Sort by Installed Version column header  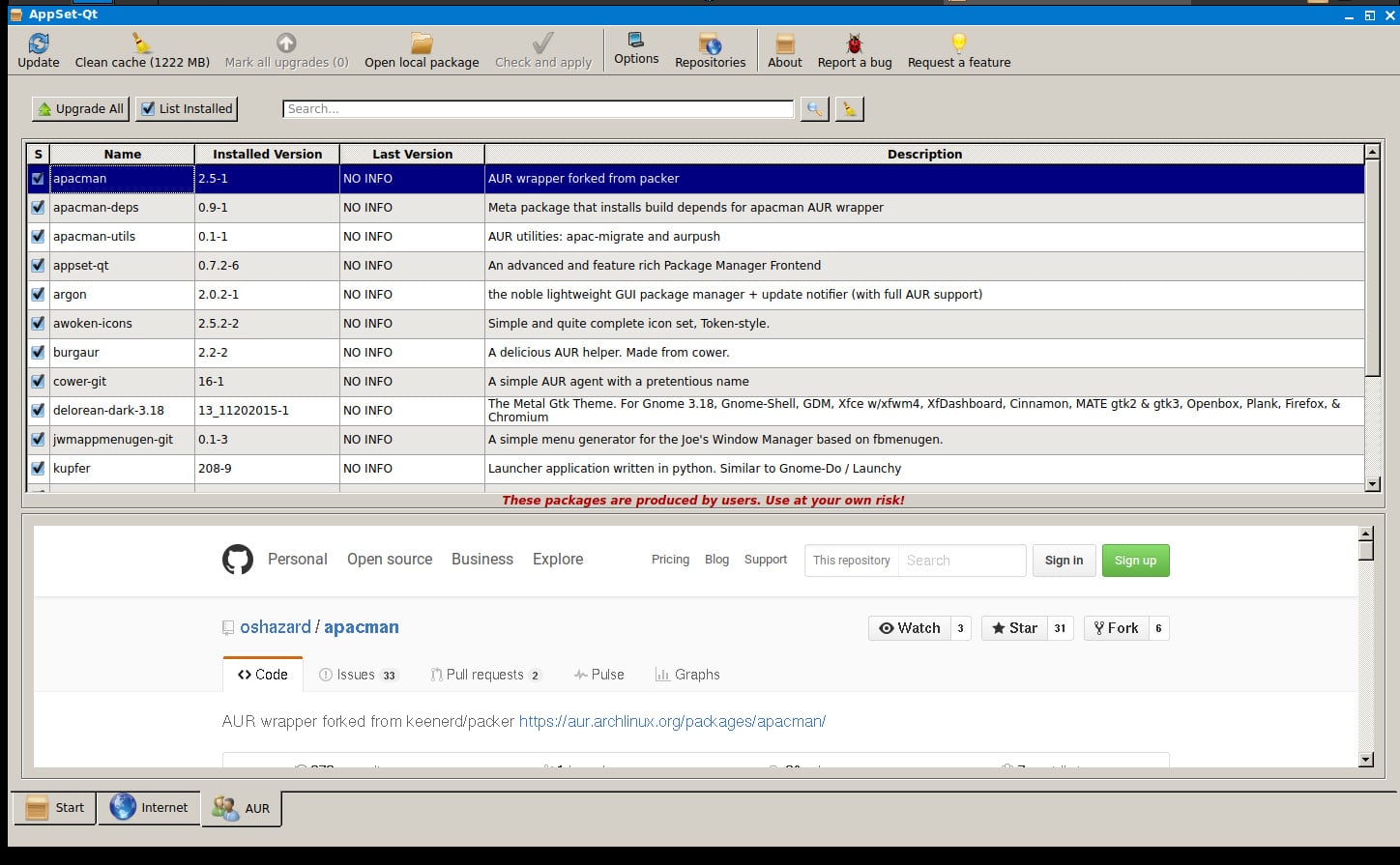[x=267, y=154]
